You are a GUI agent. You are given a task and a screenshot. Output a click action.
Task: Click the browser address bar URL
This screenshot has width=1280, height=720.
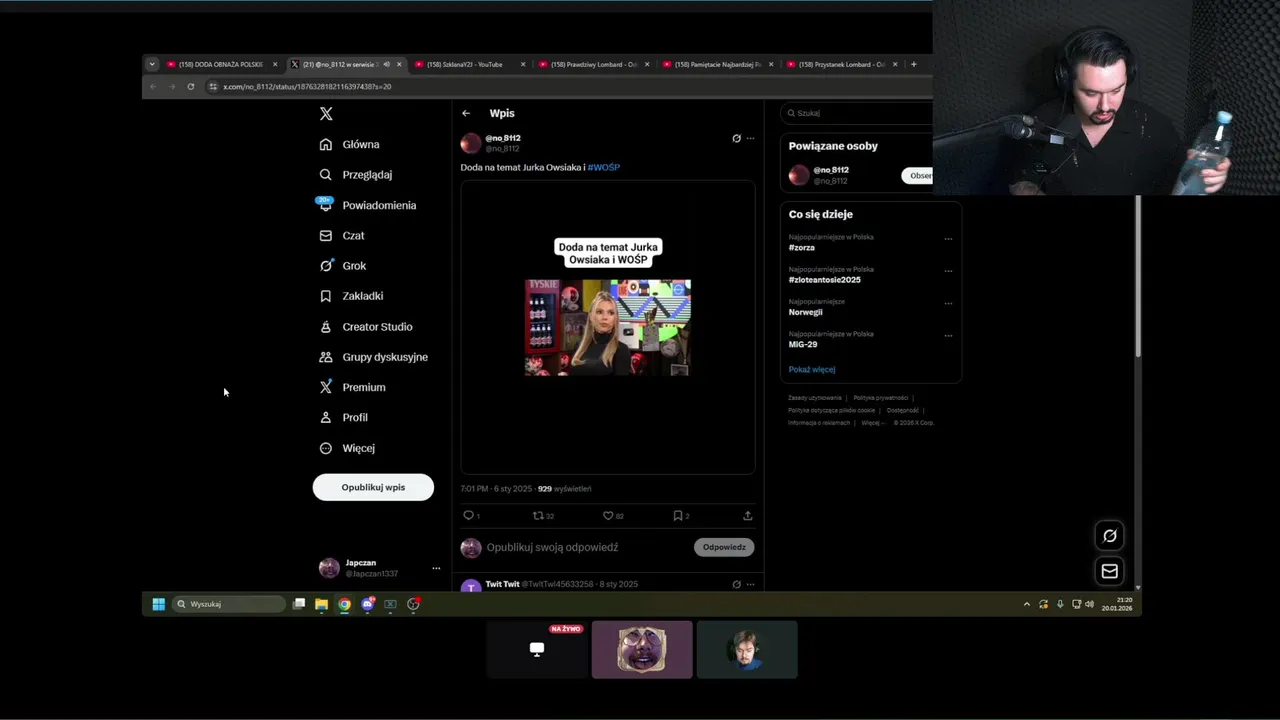coord(307,87)
